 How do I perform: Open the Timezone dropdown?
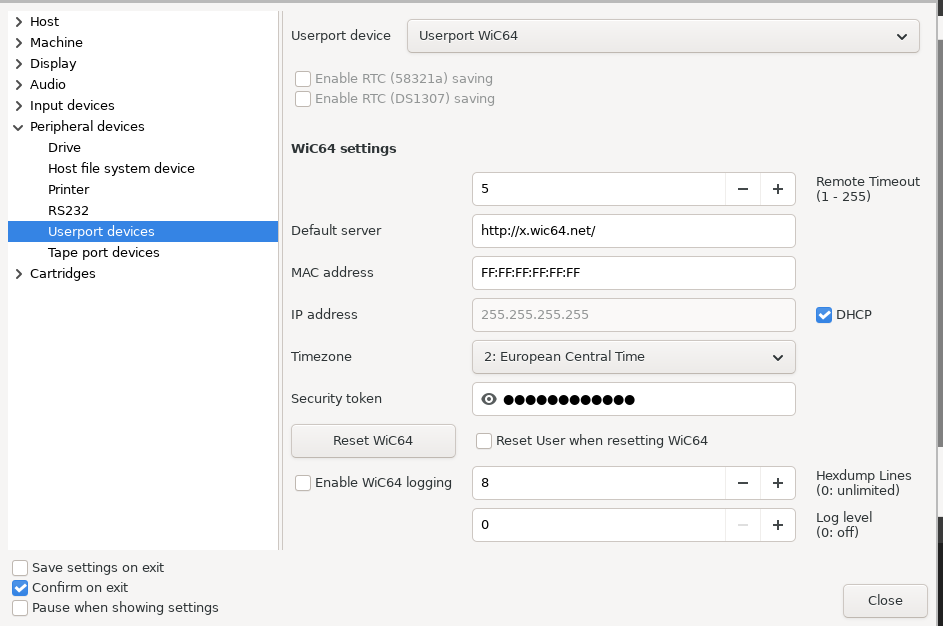[633, 357]
